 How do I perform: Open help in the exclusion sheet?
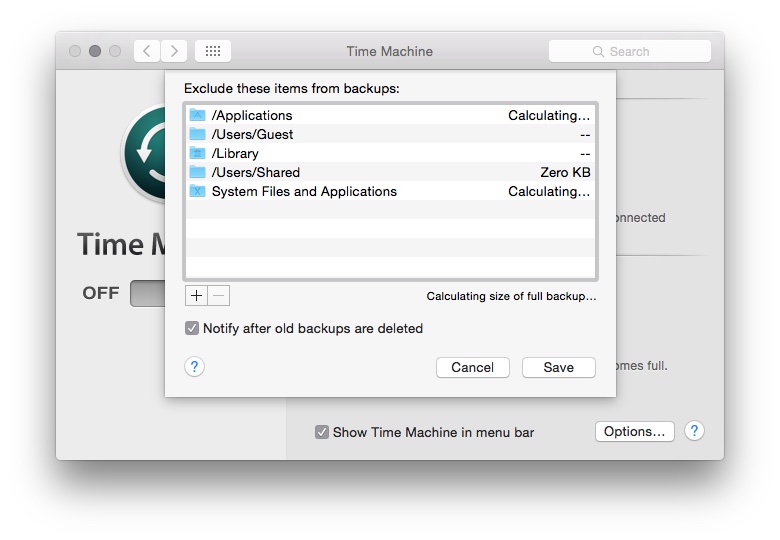pyautogui.click(x=195, y=367)
